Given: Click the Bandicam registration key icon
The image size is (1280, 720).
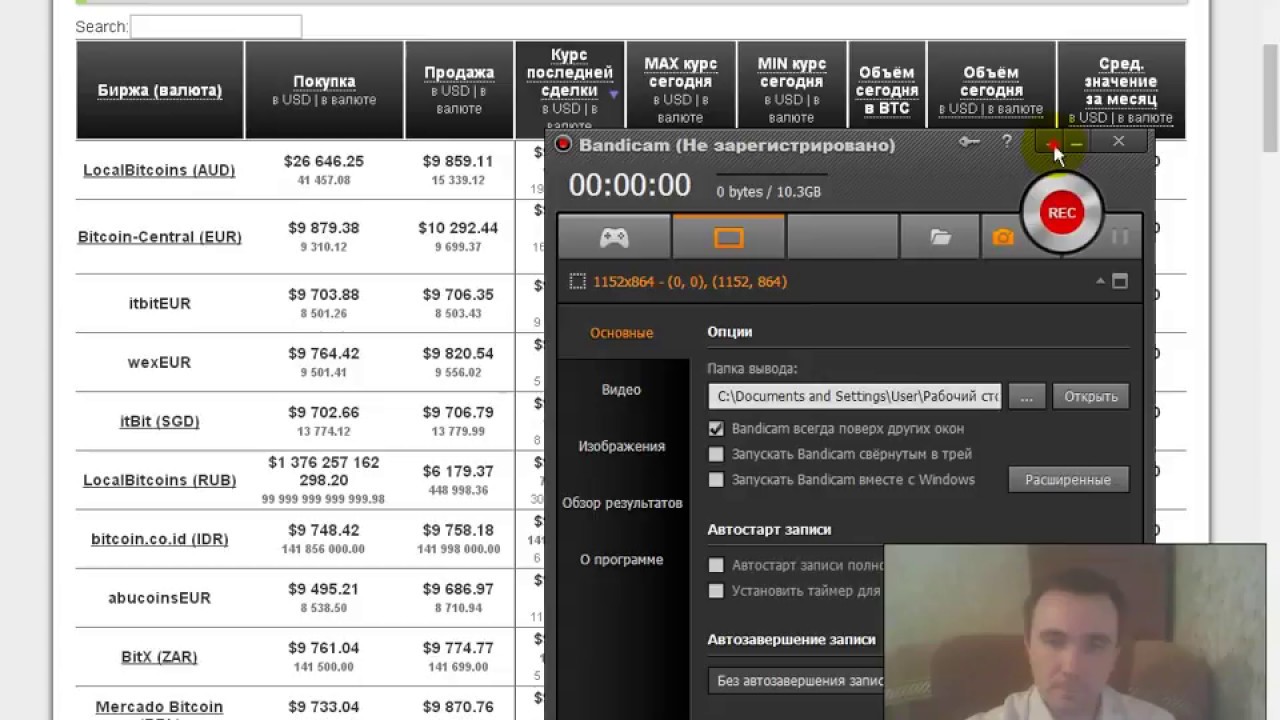Looking at the screenshot, I should (x=968, y=142).
